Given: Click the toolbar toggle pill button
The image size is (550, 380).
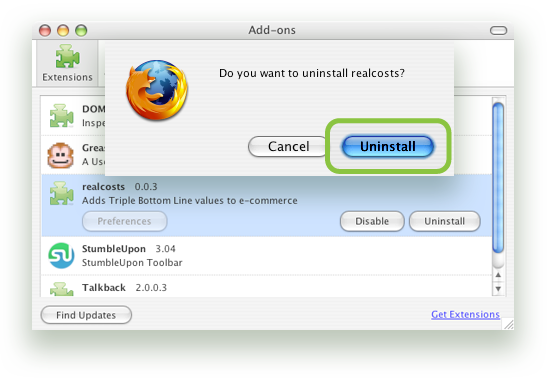Looking at the screenshot, I should pyautogui.click(x=498, y=31).
